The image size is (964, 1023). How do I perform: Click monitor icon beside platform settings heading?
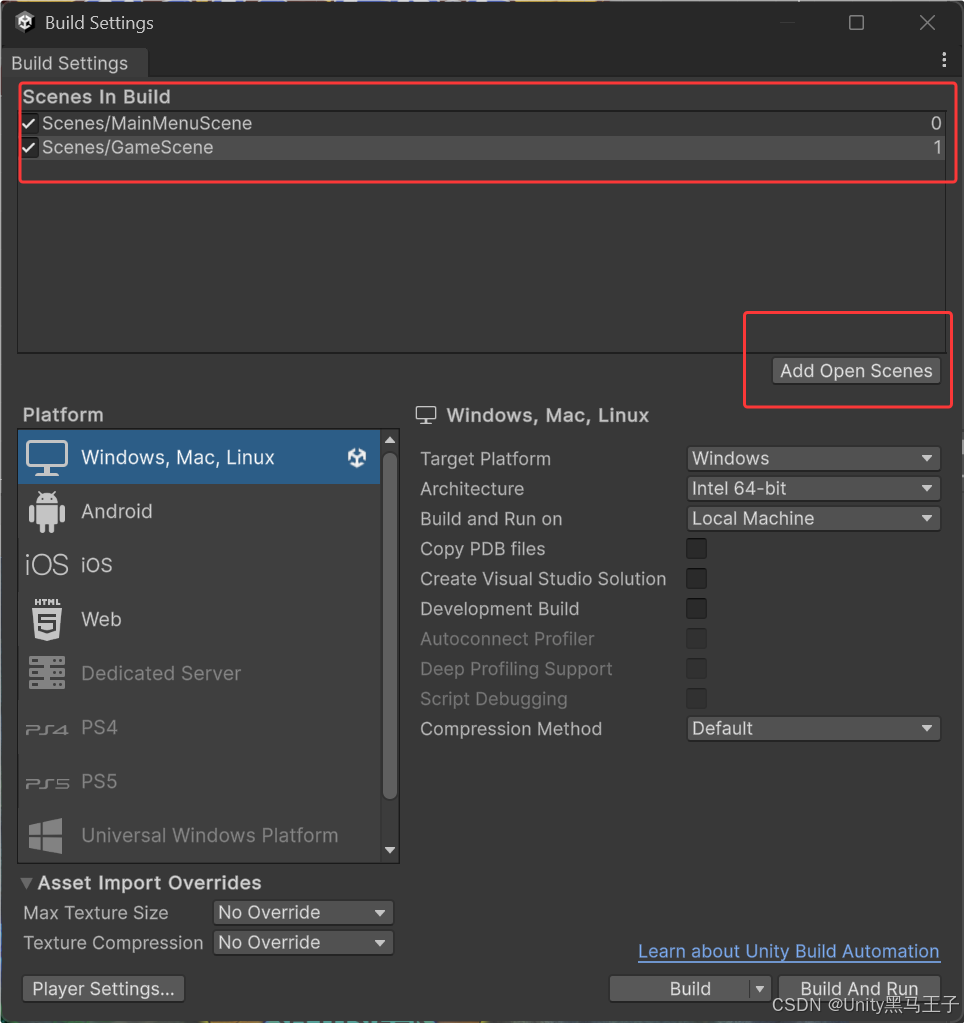pos(426,415)
